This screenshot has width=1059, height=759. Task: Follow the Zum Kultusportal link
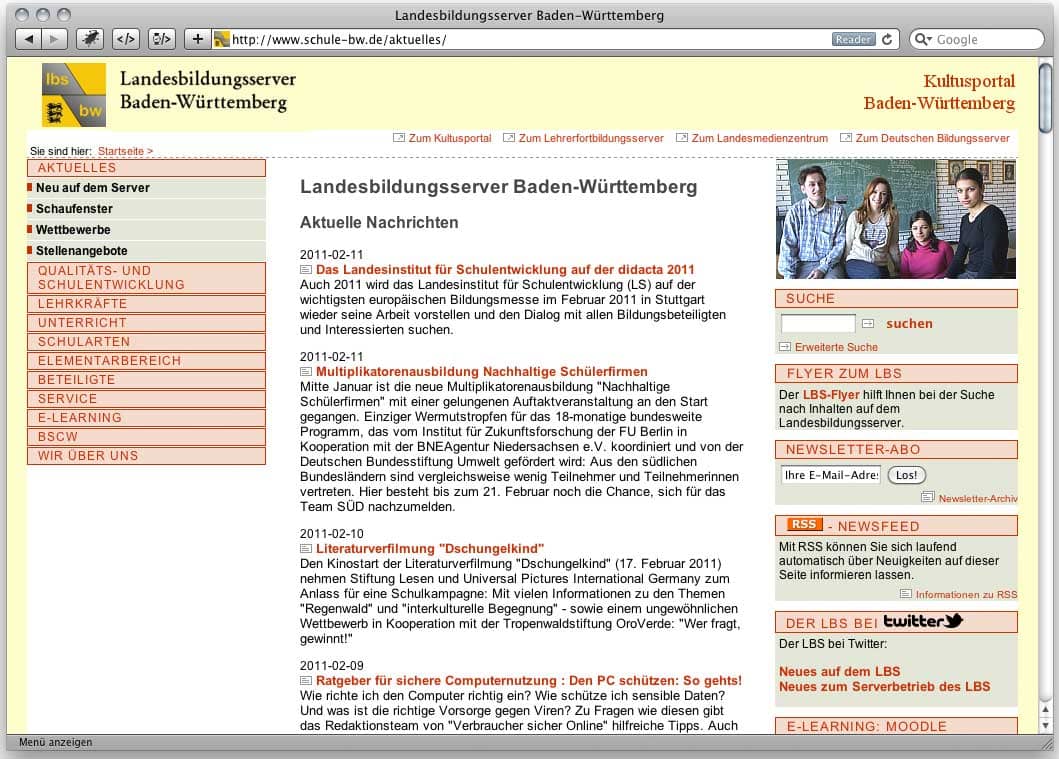pyautogui.click(x=449, y=138)
